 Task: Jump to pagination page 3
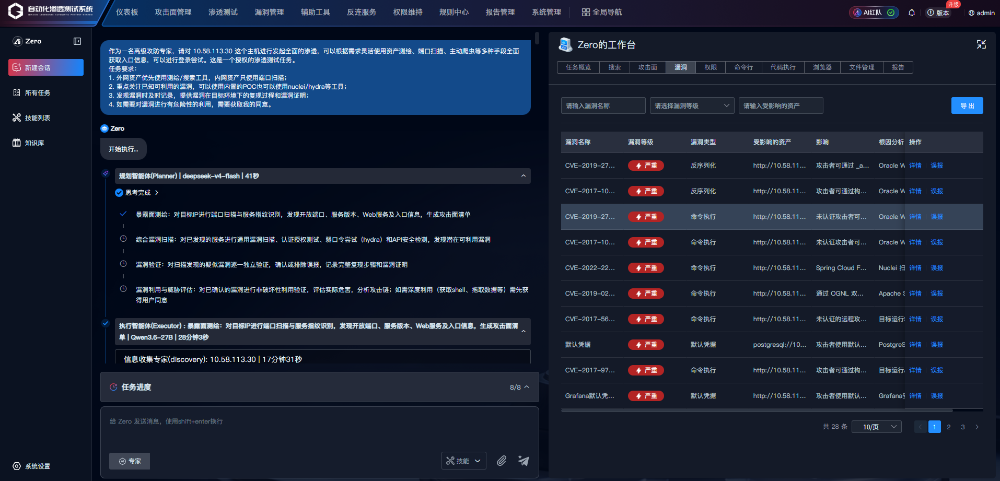pyautogui.click(x=962, y=427)
